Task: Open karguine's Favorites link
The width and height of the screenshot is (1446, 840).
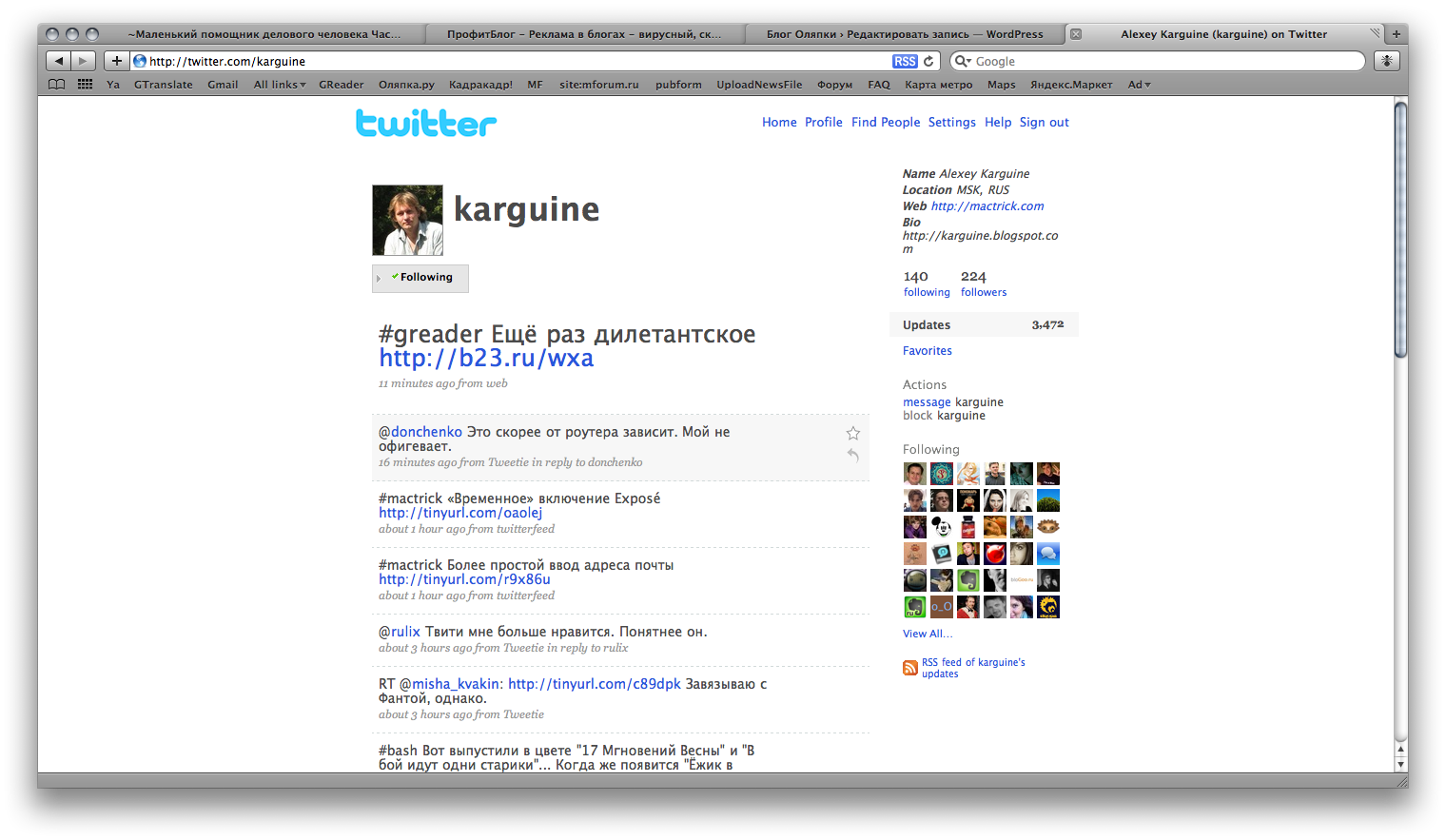Action: pyautogui.click(x=928, y=351)
